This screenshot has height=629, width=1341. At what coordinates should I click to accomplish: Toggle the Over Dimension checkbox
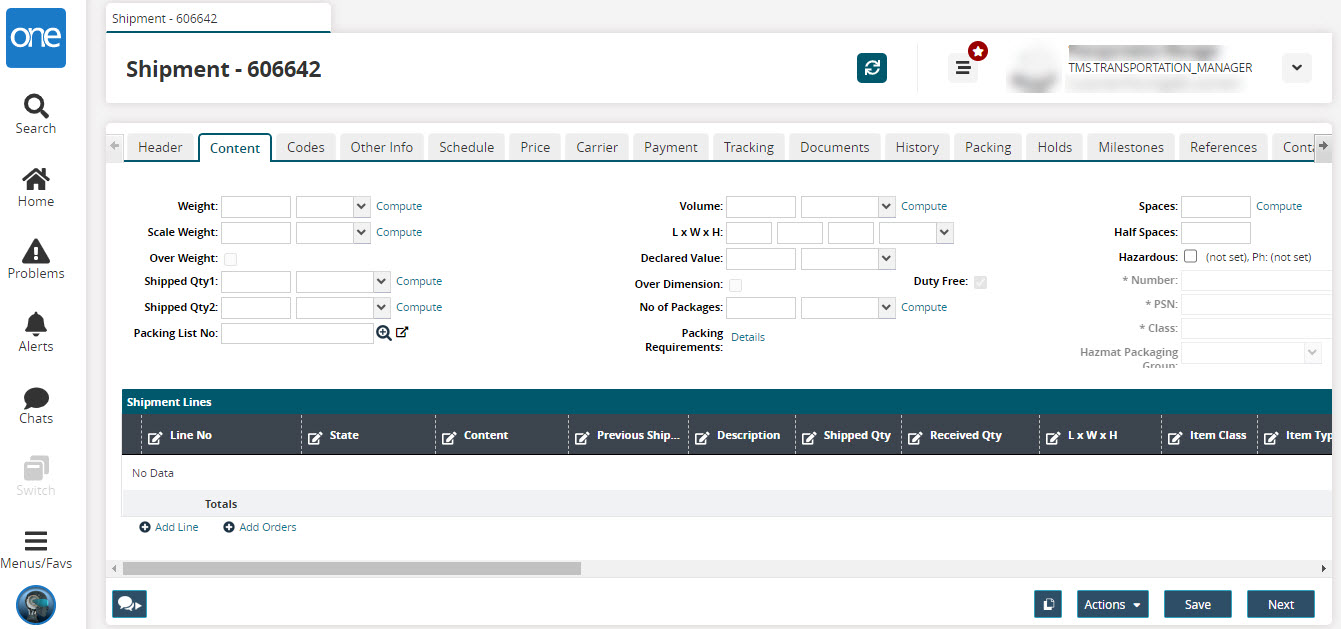pos(735,285)
